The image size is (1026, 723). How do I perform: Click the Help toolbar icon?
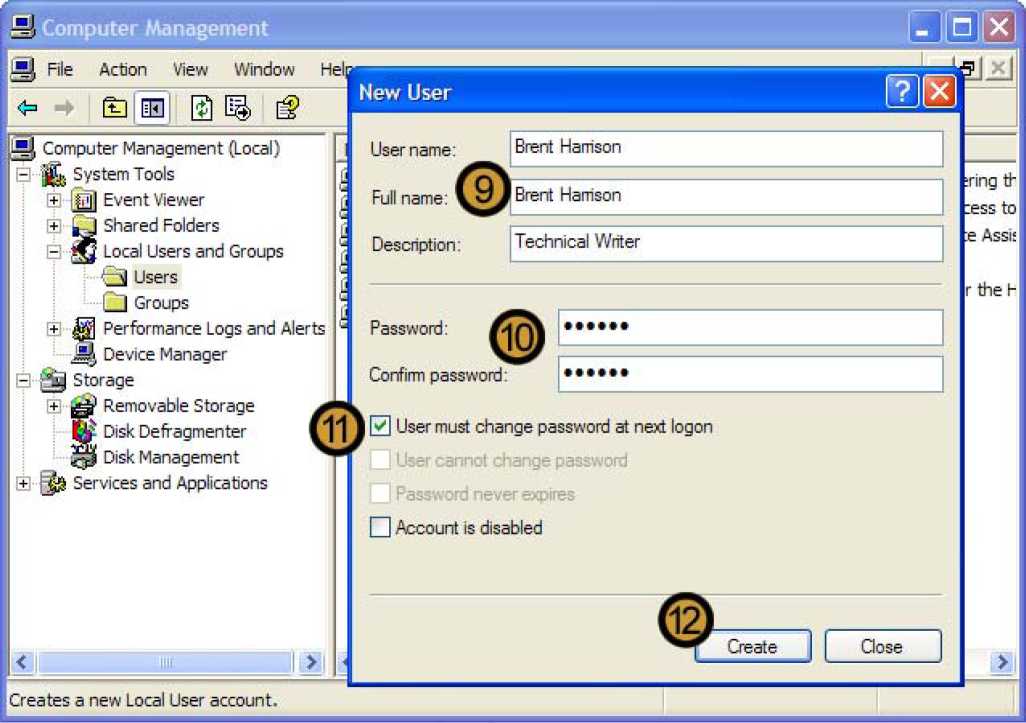pyautogui.click(x=287, y=108)
